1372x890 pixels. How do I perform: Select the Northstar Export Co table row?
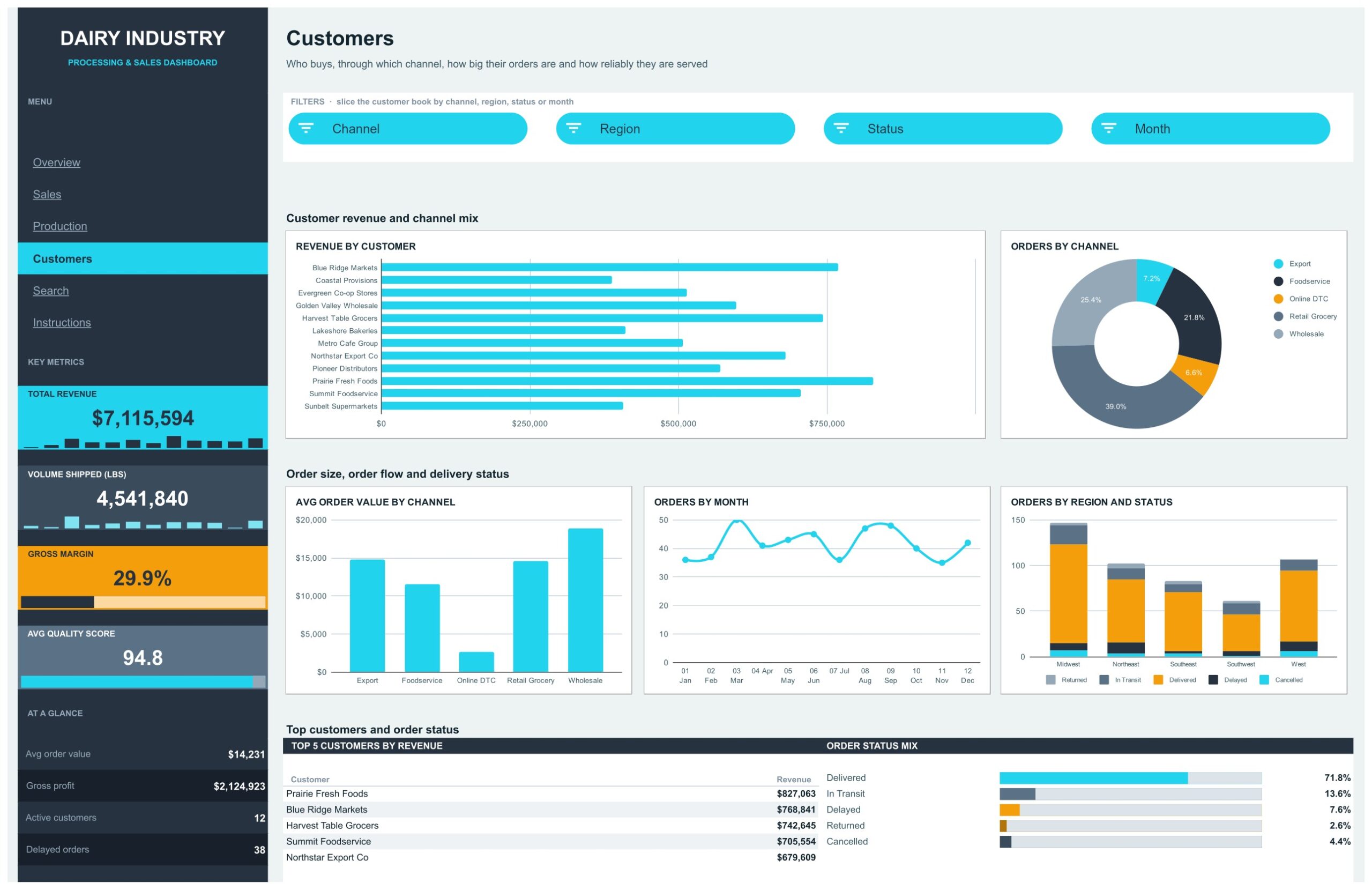point(551,858)
